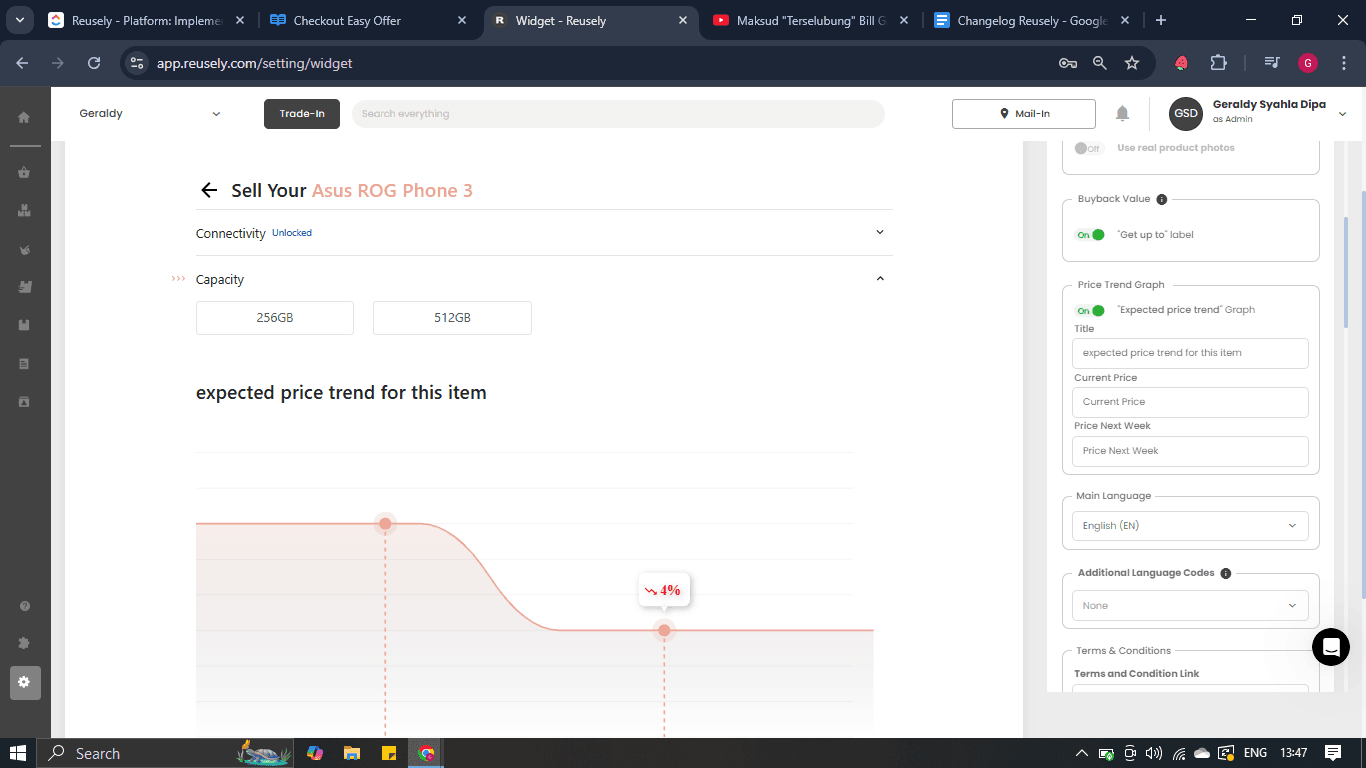Toggle the Expected price trend Graph switch
Viewport: 1366px width, 768px height.
(1090, 310)
